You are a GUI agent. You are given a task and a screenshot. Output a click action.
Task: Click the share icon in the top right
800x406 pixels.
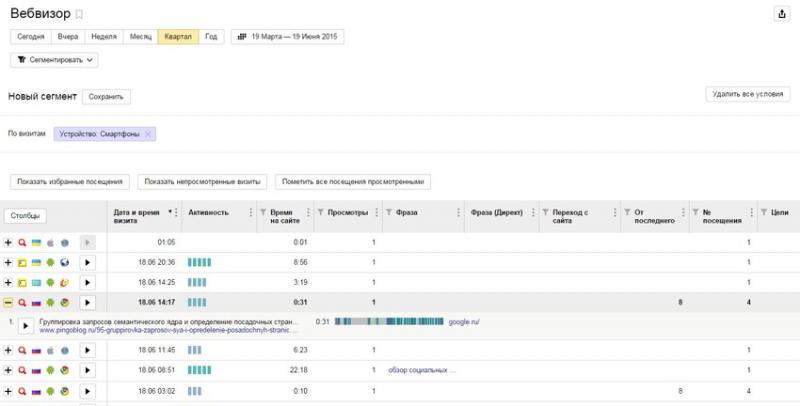point(781,13)
